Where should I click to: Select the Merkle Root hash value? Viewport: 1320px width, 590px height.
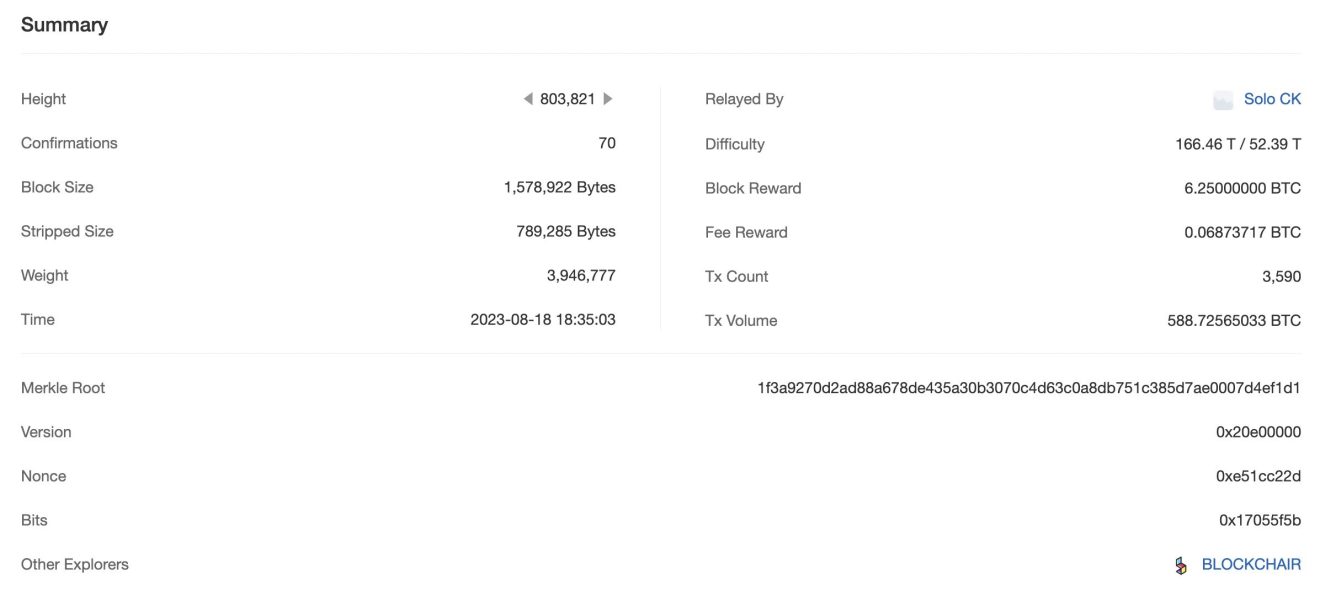pyautogui.click(x=1029, y=388)
